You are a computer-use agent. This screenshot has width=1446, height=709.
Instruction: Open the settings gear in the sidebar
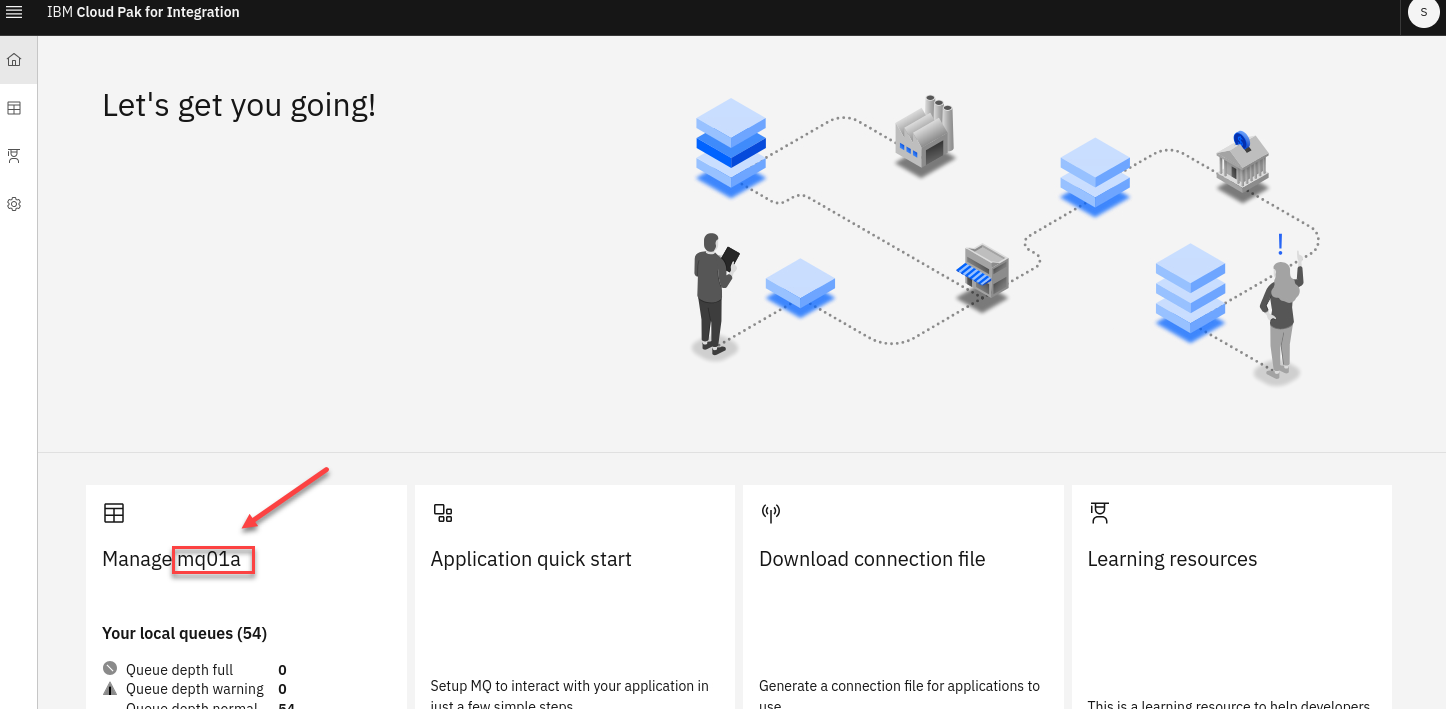[14, 204]
